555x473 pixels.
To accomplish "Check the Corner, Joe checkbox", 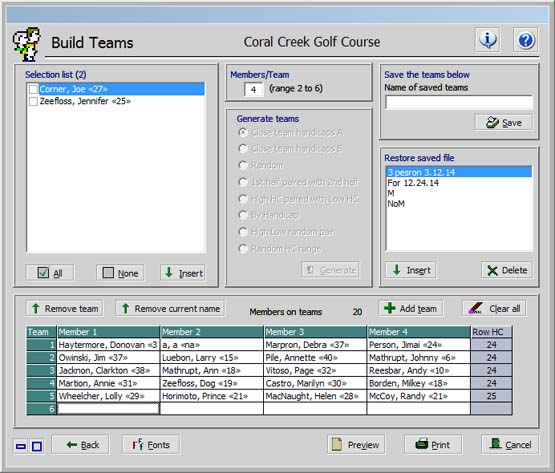I will (x=34, y=89).
